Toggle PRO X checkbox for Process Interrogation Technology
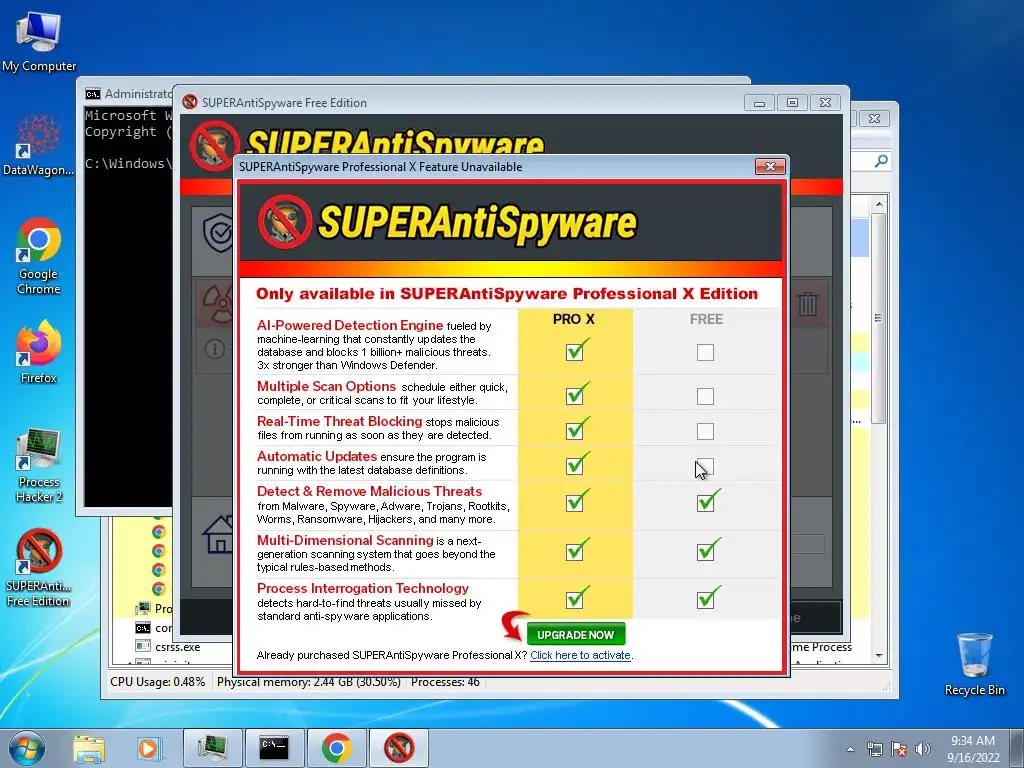 coord(575,600)
